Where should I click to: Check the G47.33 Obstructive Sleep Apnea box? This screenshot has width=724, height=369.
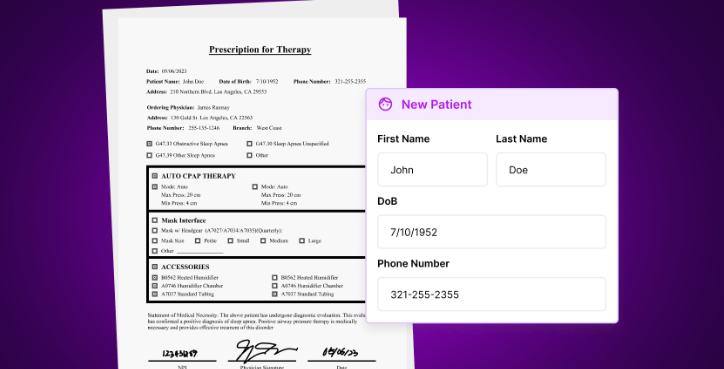click(149, 144)
